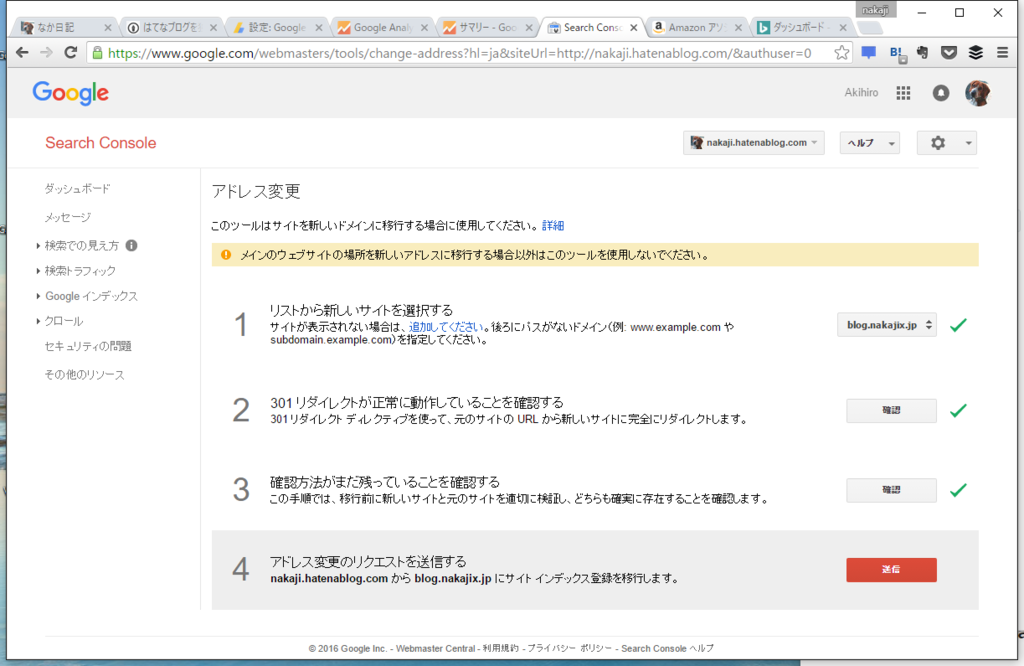Screen dimensions: 1024x666
Task: Open the Google apps grid
Action: (x=903, y=93)
